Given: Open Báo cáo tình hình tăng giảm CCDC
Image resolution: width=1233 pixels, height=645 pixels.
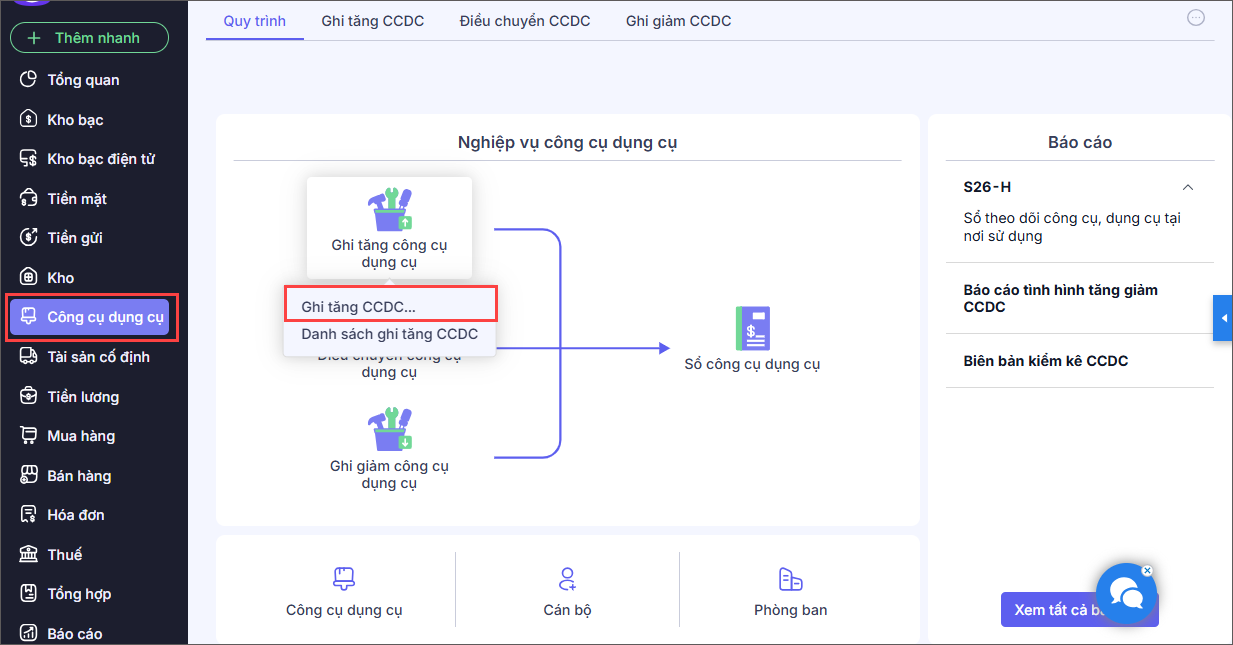Looking at the screenshot, I should pyautogui.click(x=1060, y=298).
